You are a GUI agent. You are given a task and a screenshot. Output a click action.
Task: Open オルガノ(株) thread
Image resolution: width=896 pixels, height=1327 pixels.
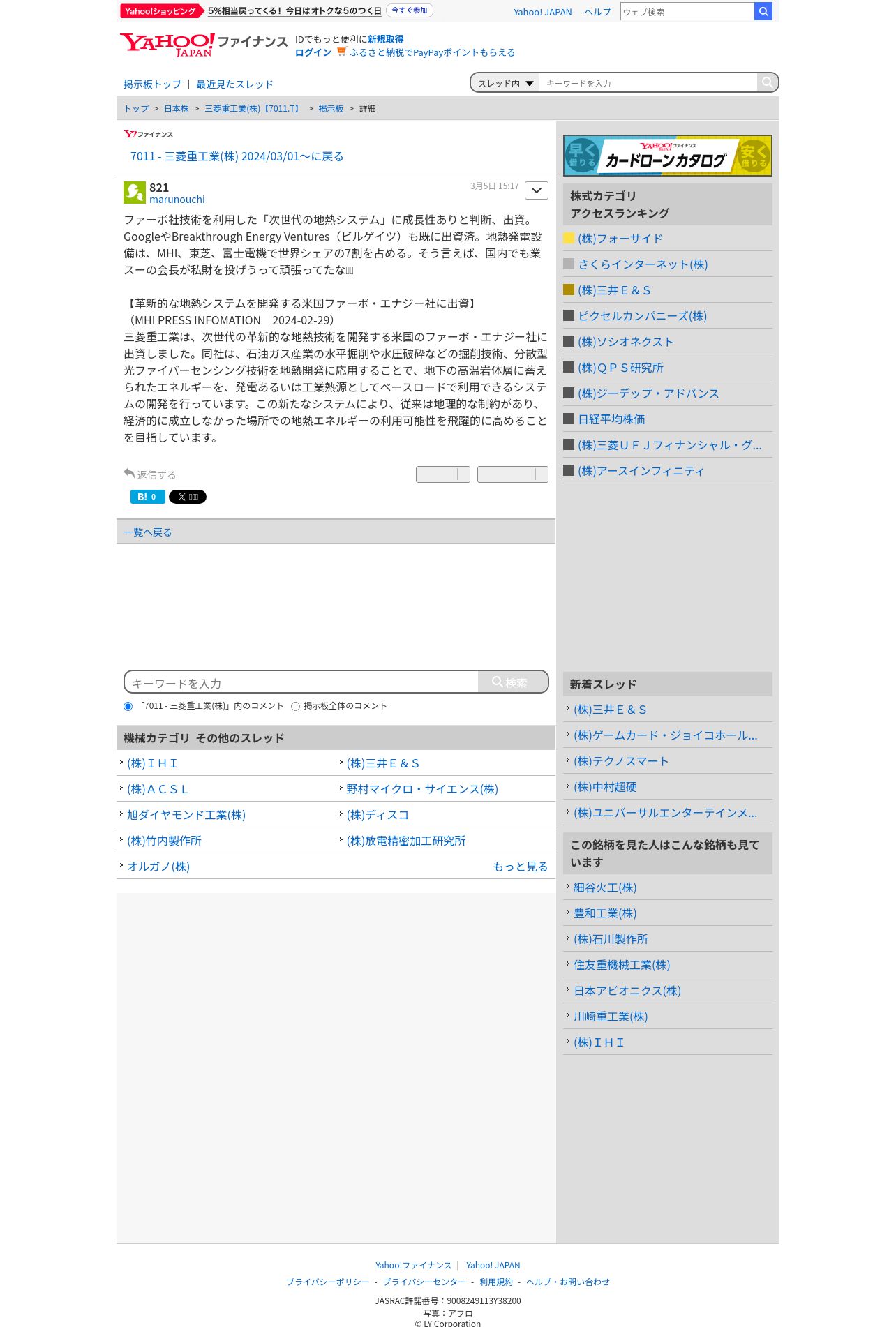point(158,867)
